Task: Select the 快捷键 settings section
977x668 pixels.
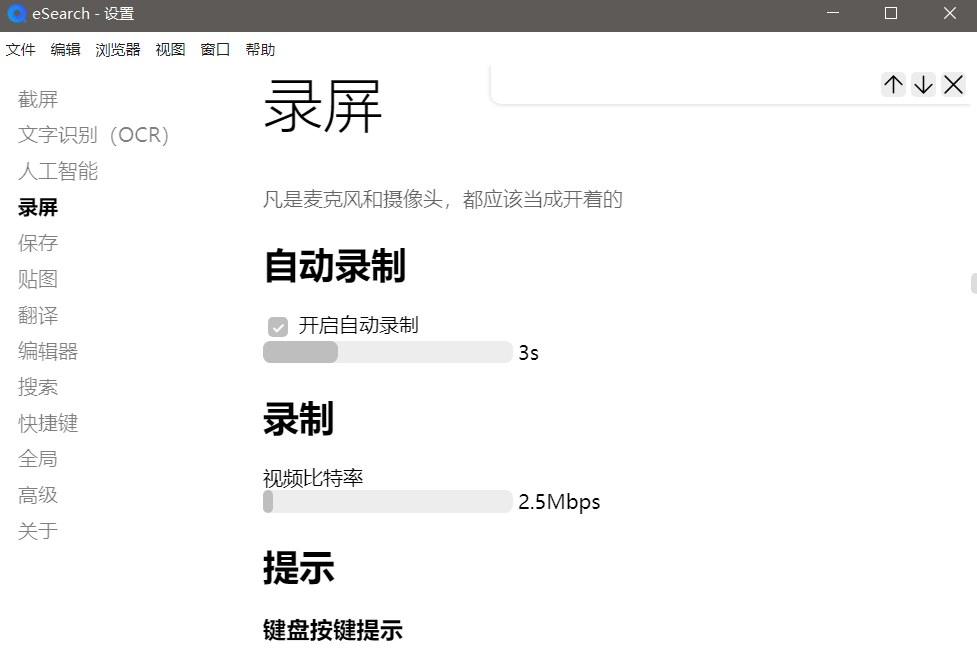Action: click(47, 423)
